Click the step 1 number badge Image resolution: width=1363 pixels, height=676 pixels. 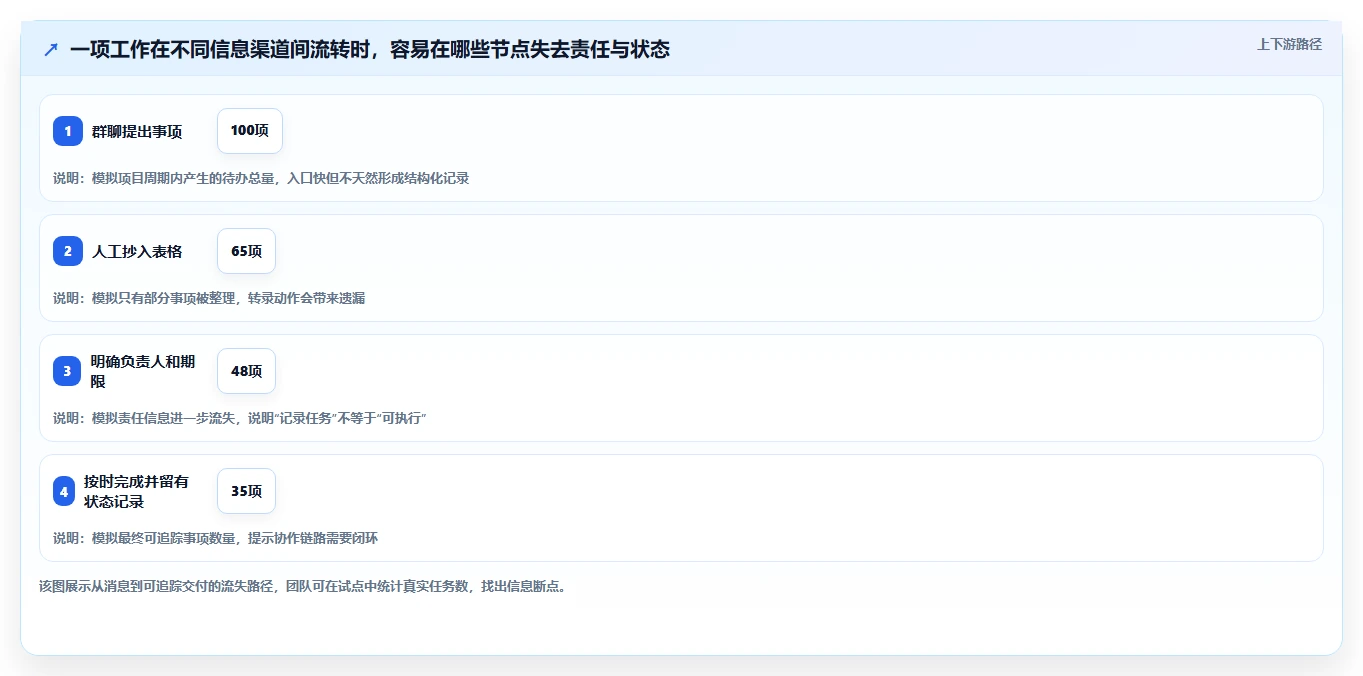(68, 131)
